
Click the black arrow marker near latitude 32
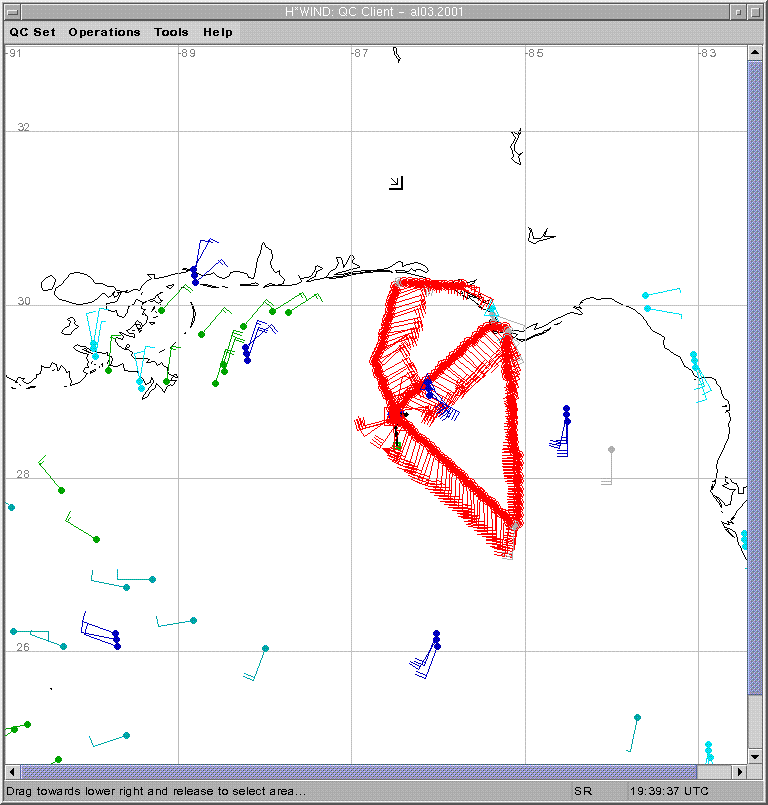pyautogui.click(x=396, y=182)
